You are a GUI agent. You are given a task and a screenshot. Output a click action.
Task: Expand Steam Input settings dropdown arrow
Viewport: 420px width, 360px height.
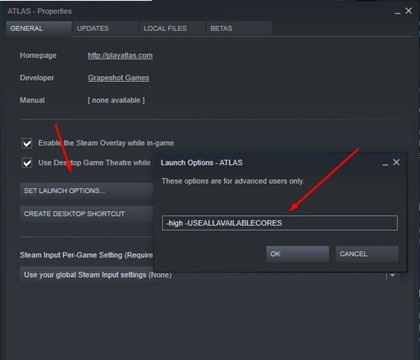[392, 275]
